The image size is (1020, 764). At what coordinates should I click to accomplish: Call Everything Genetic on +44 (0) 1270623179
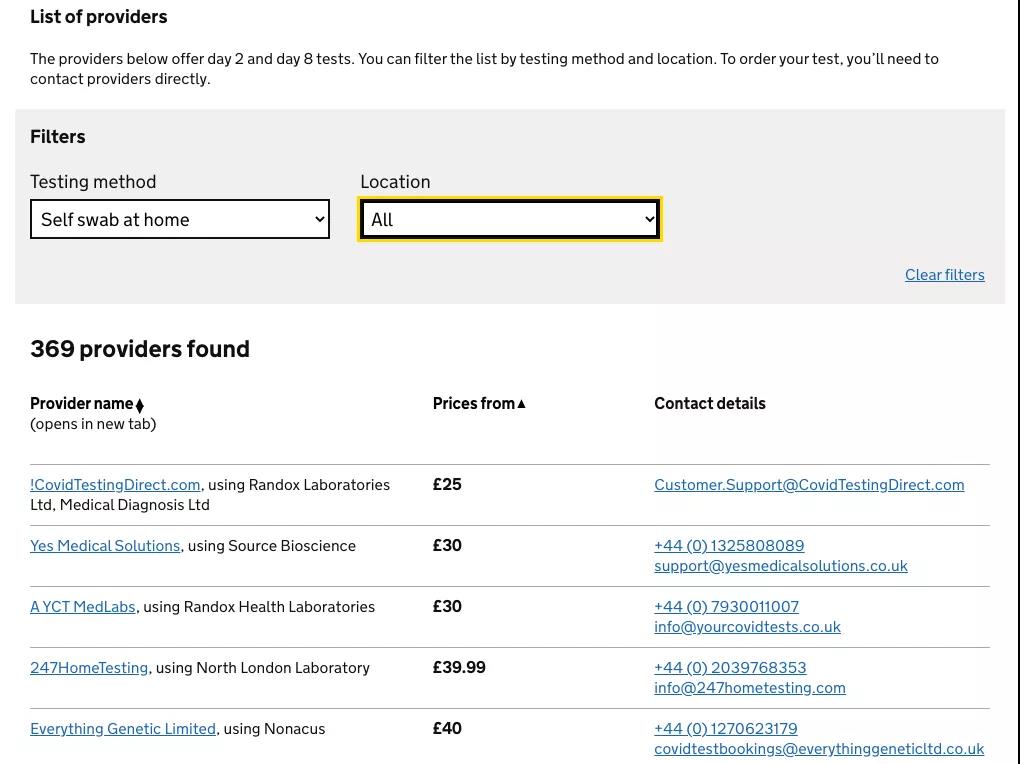pos(726,729)
